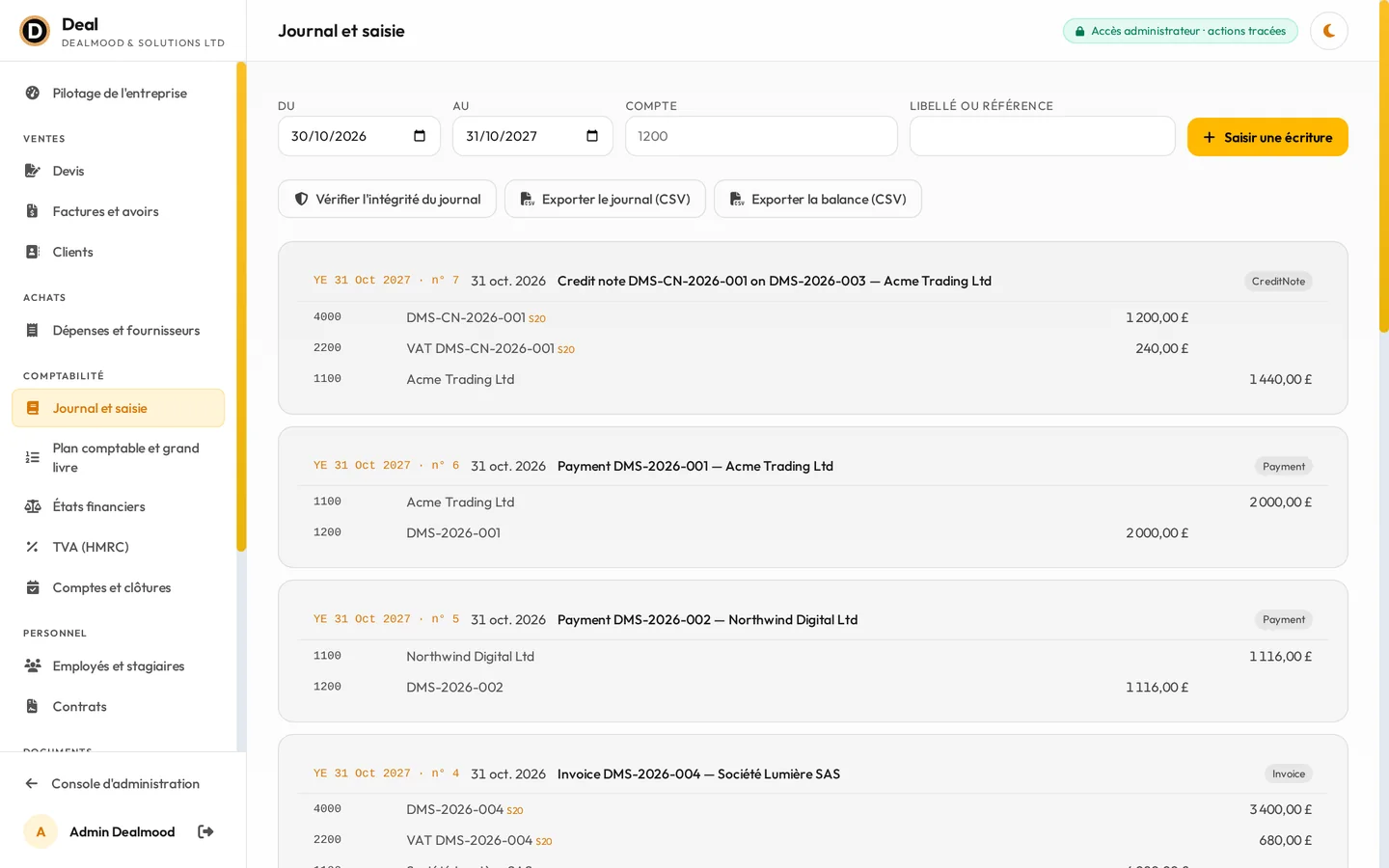Click the Payment tag on entry n° 6
The image size is (1389, 868).
pos(1284,467)
